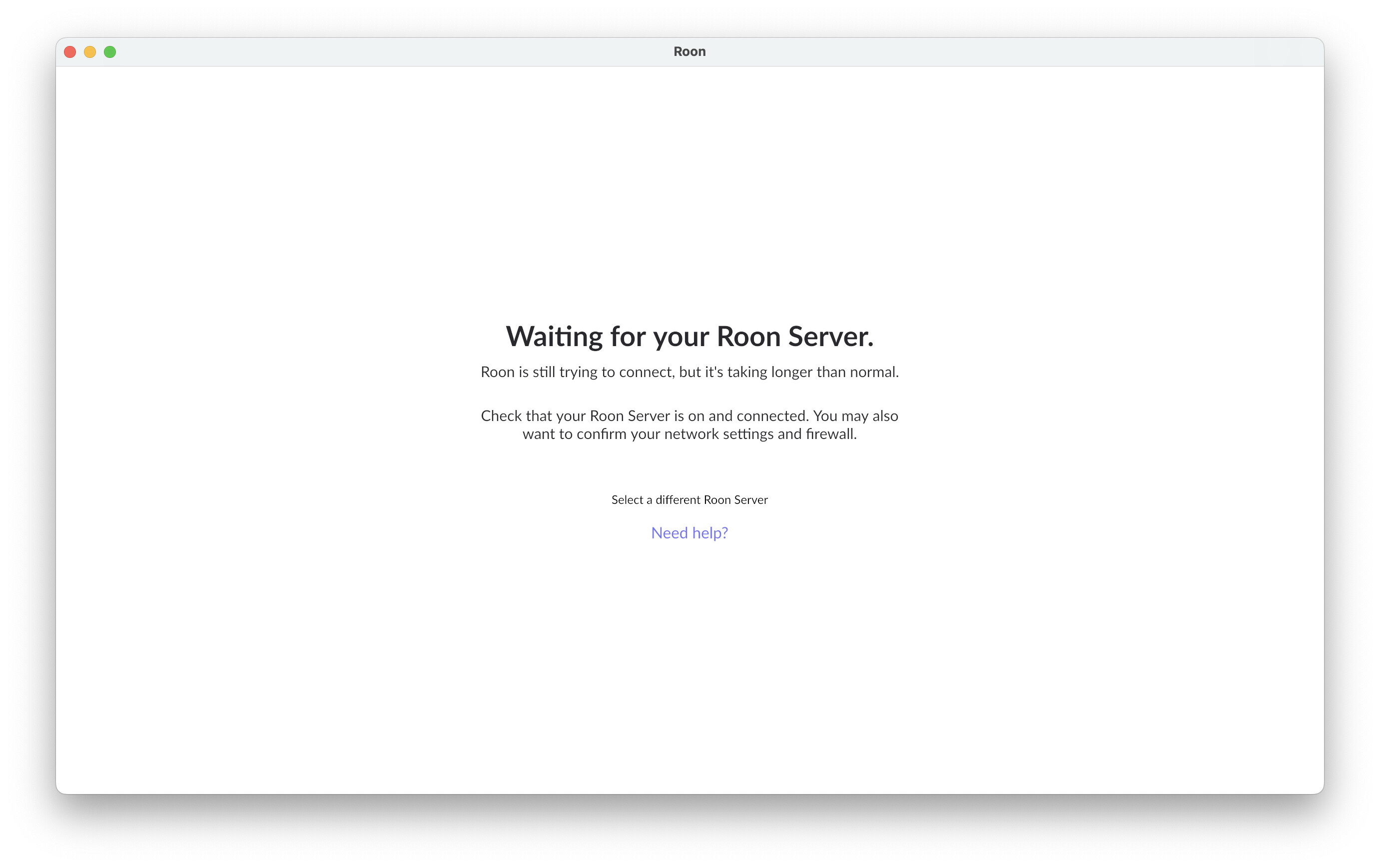This screenshot has width=1380, height=868.
Task: Click the 'Check that your Roon Server is on' paragraph
Action: [690, 425]
